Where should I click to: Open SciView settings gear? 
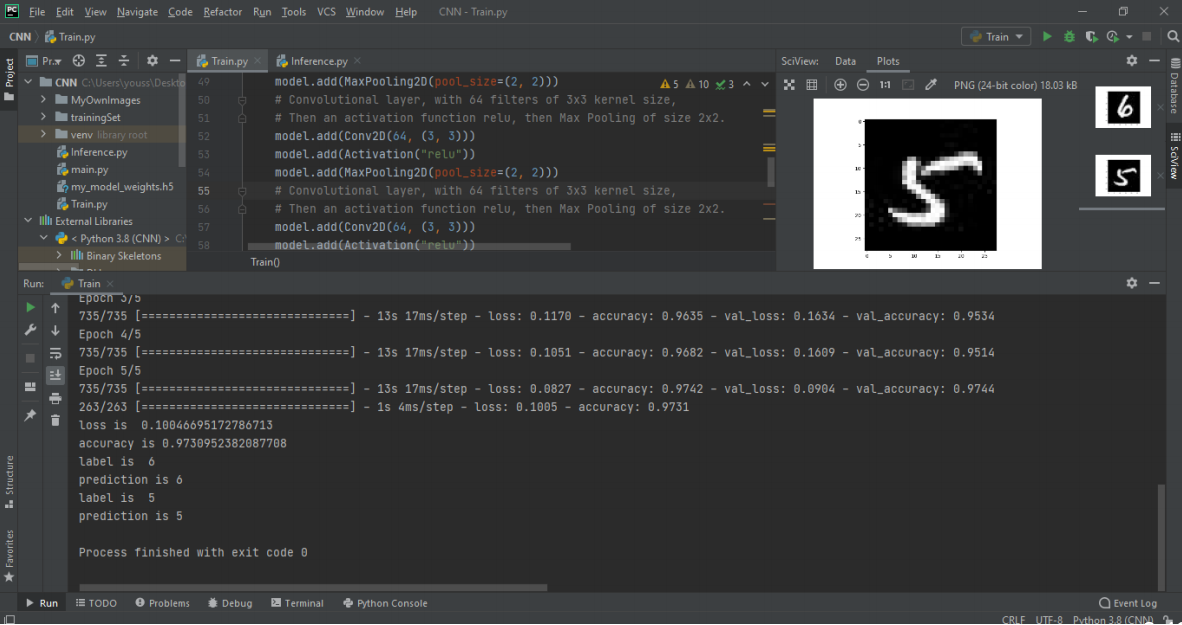[1131, 60]
